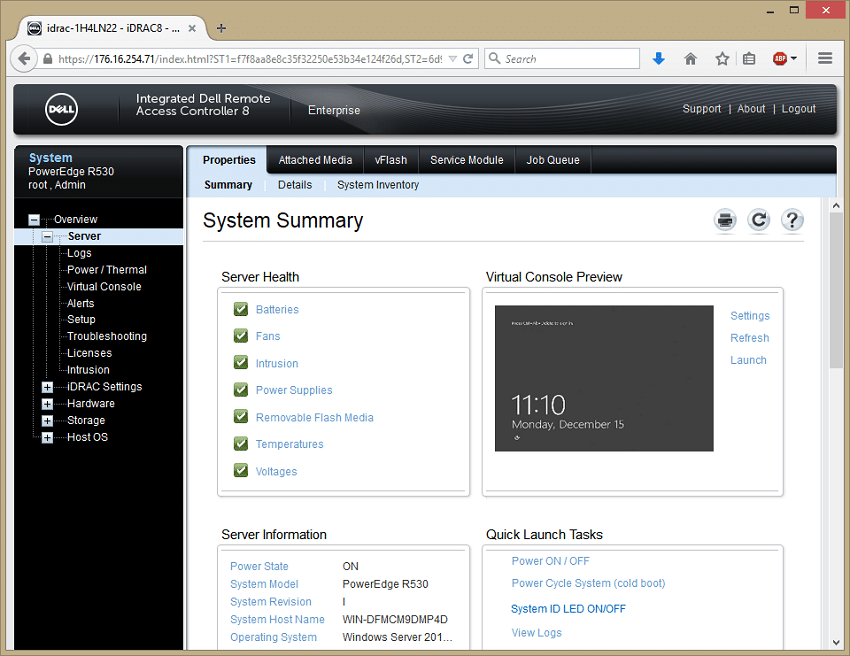Open a new browser tab with plus
This screenshot has height=656, width=850.
[x=221, y=28]
